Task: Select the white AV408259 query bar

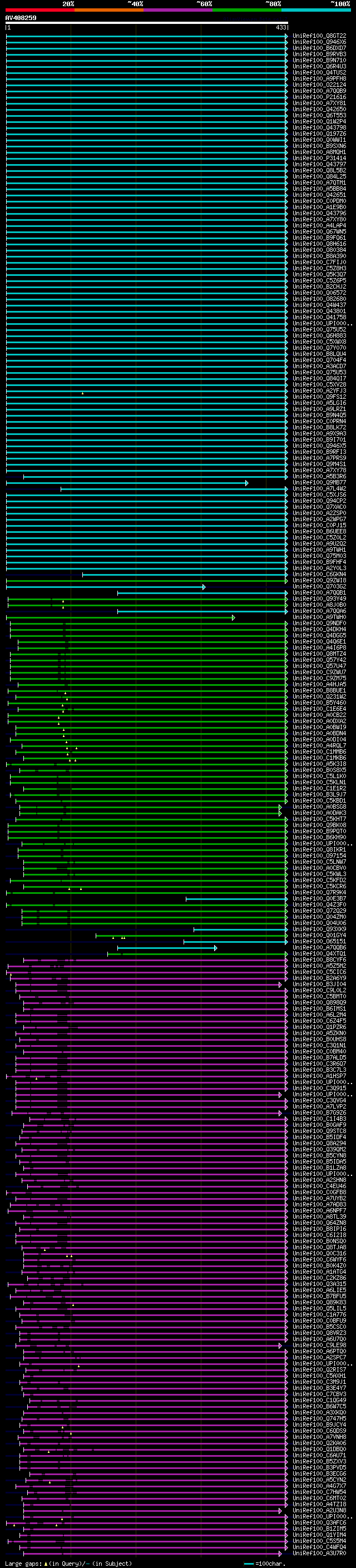Action: (147, 22)
